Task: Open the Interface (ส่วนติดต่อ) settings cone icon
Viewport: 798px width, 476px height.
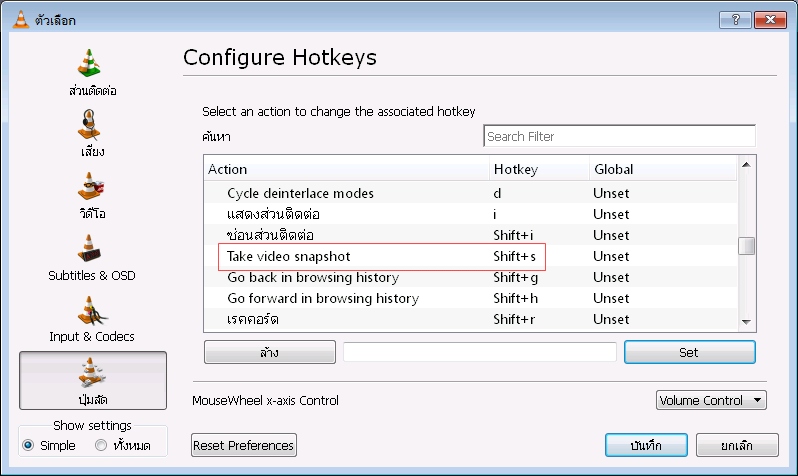Action: tap(90, 64)
